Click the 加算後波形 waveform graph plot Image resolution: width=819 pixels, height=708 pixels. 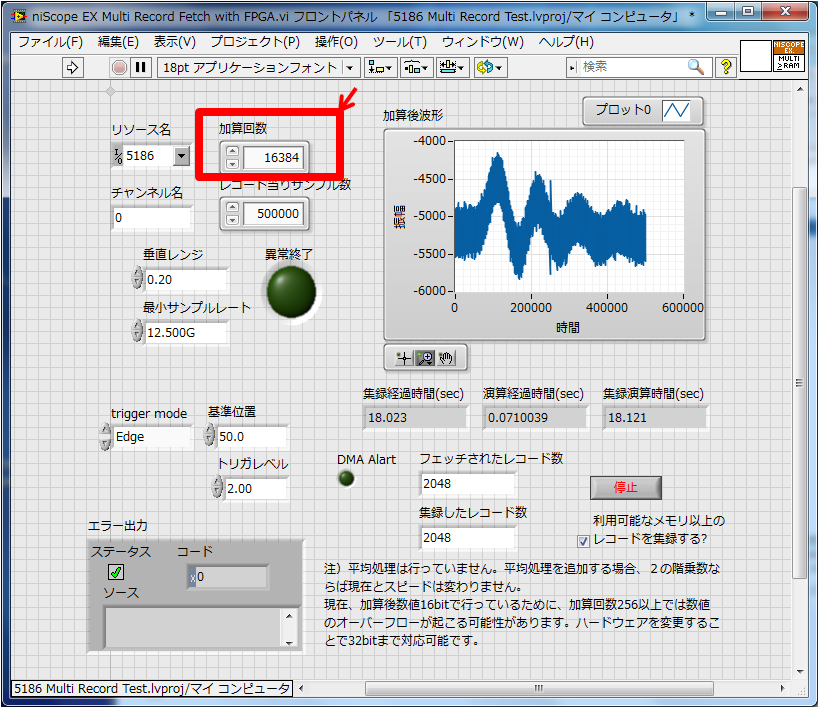point(569,216)
